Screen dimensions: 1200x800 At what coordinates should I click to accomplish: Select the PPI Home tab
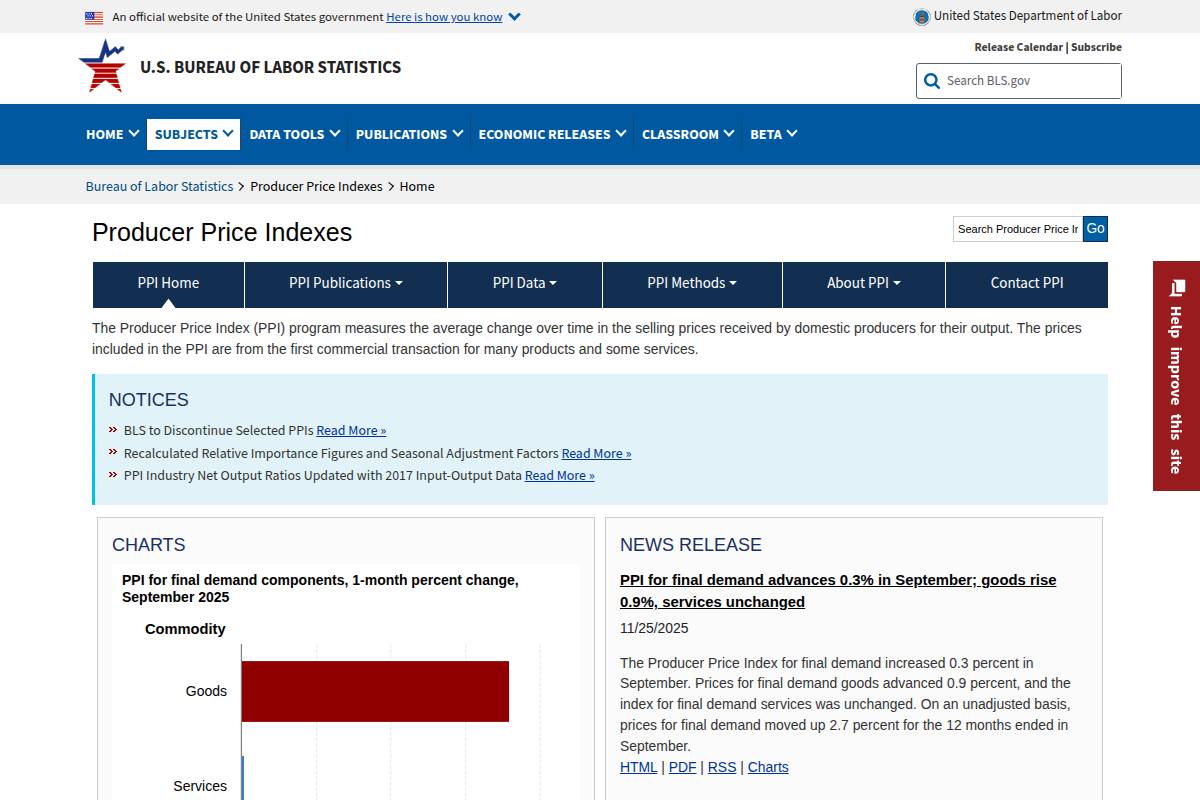pos(168,283)
